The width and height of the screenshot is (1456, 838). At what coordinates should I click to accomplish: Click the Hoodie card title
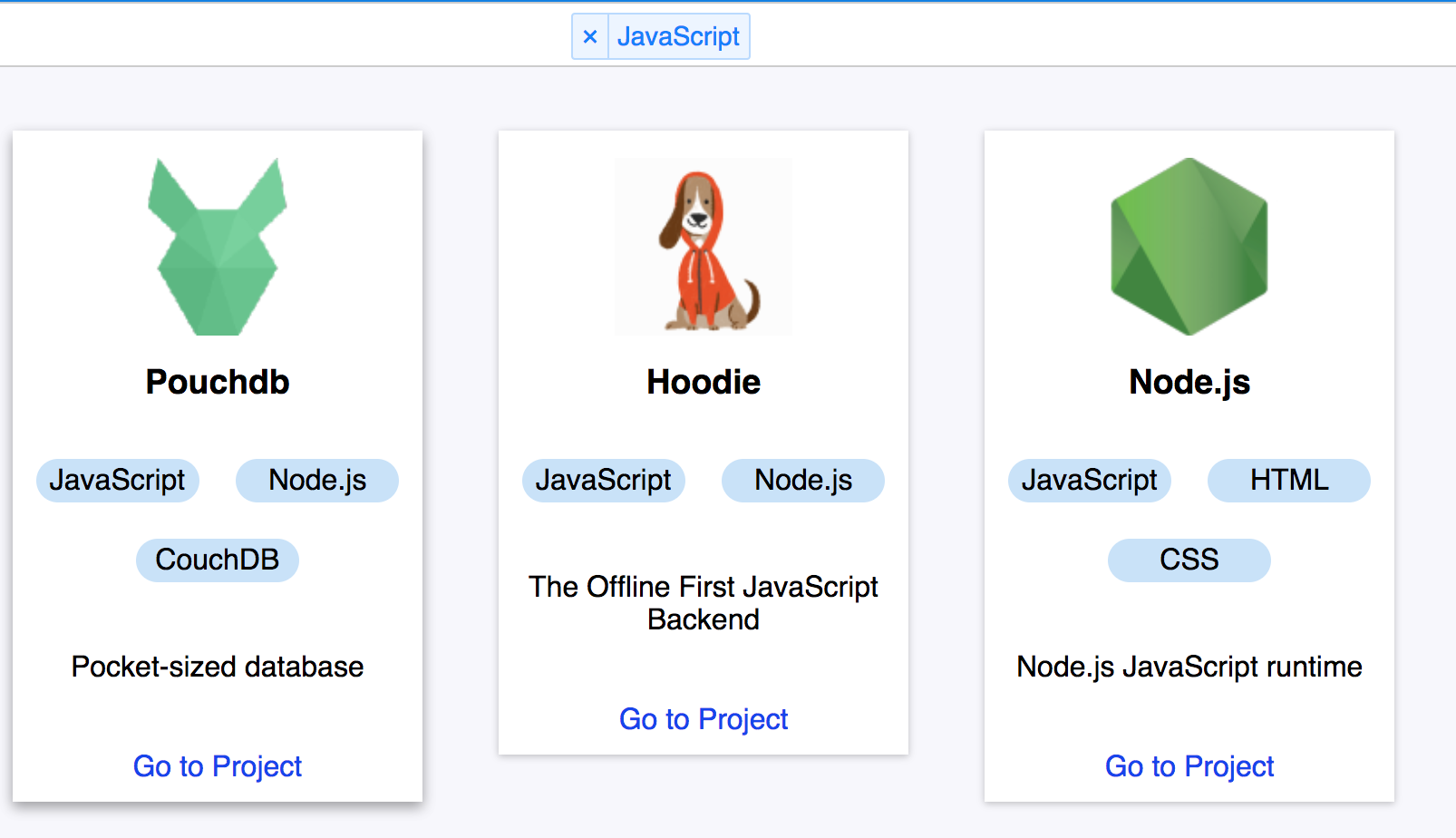click(704, 382)
